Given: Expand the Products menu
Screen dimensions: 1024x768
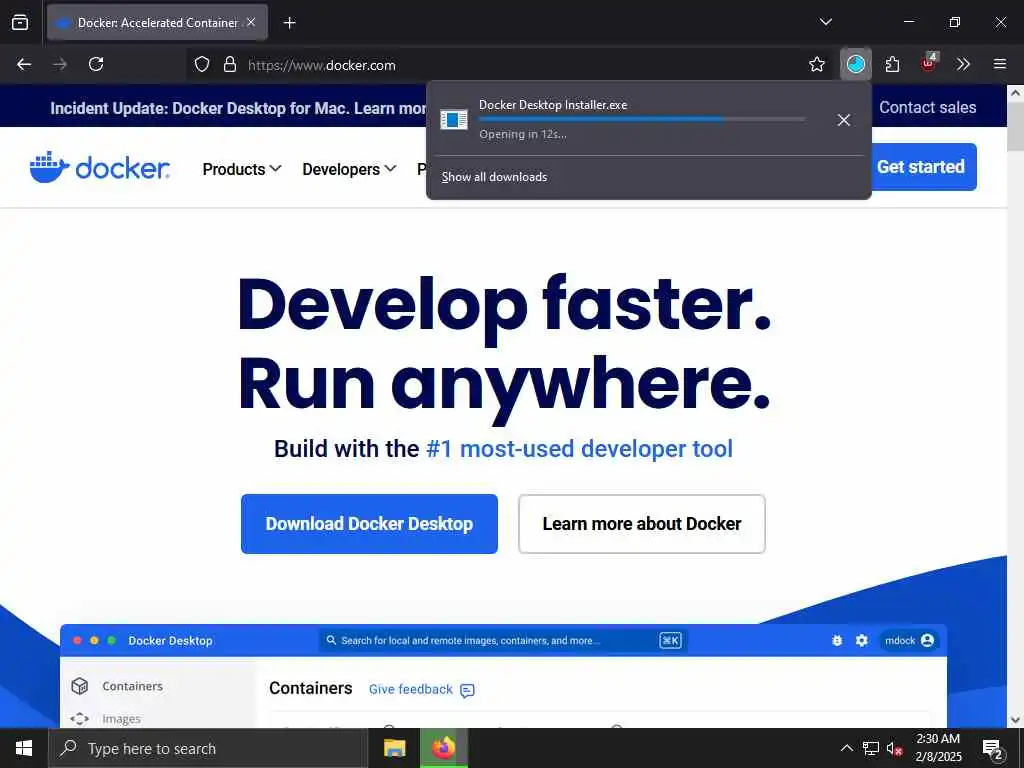Looking at the screenshot, I should click(x=242, y=169).
